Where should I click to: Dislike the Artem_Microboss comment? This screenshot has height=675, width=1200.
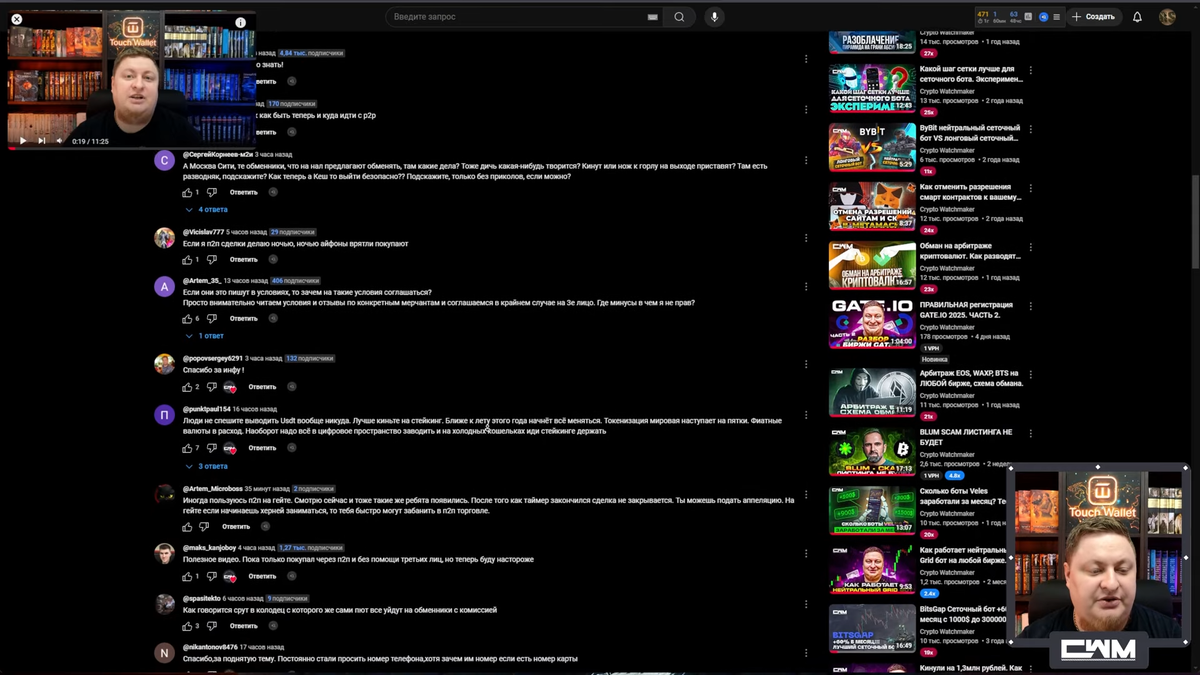pyautogui.click(x=205, y=527)
